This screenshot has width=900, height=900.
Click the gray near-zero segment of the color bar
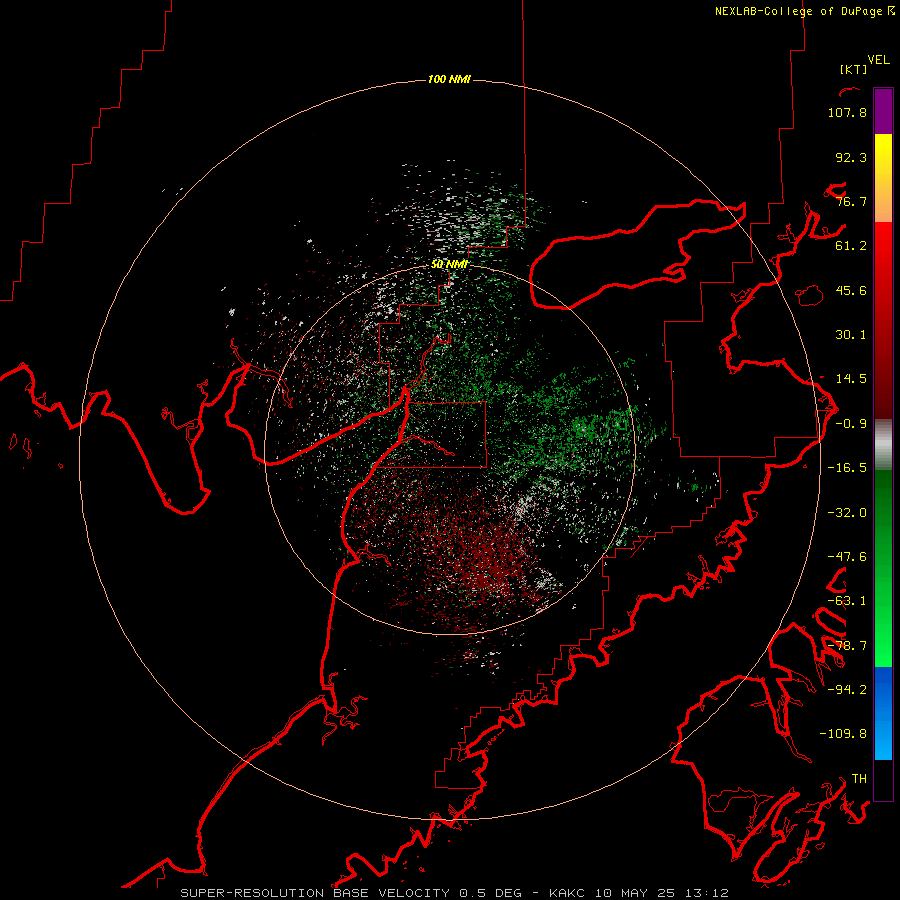point(883,444)
